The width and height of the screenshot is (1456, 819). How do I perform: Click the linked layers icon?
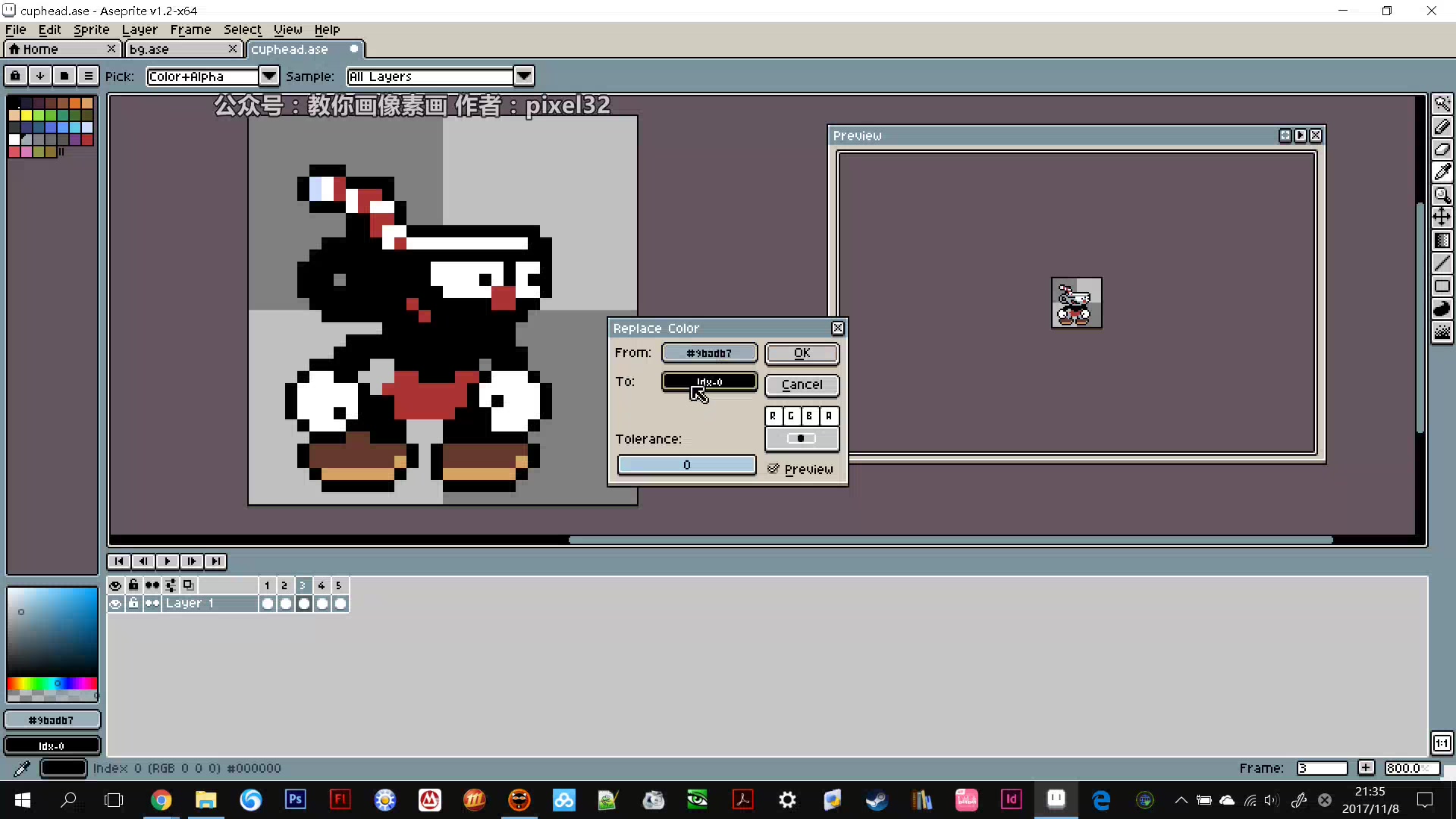coord(155,585)
